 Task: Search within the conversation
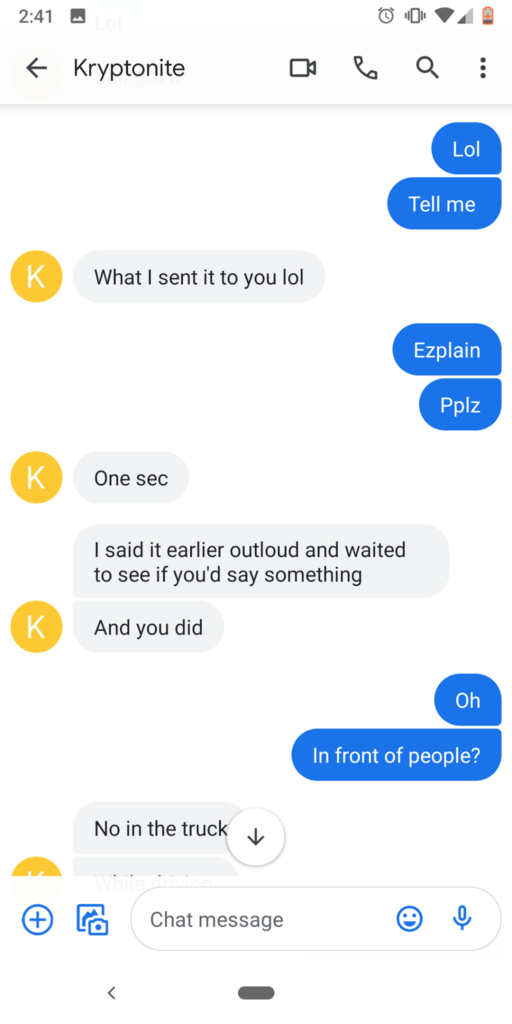[427, 67]
